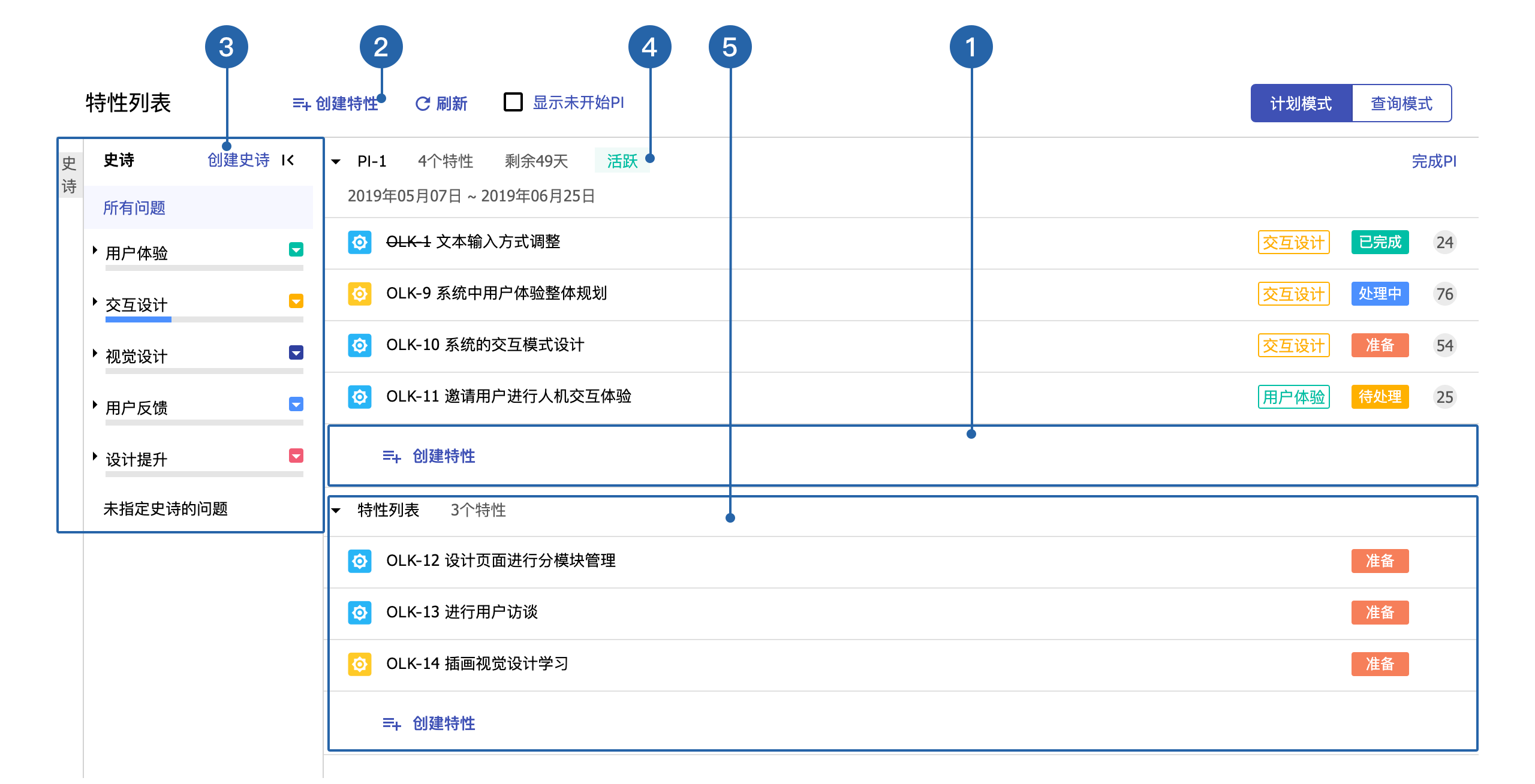Collapse the PI-1 section
This screenshot has height=784, width=1535.
336,161
